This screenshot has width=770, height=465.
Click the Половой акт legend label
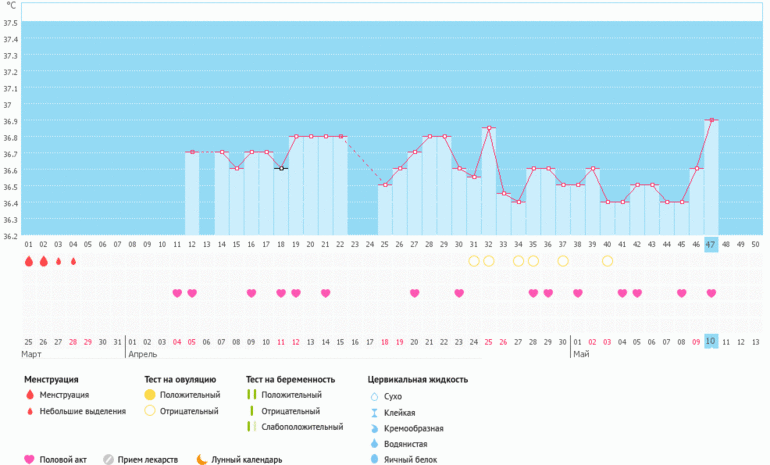61,460
